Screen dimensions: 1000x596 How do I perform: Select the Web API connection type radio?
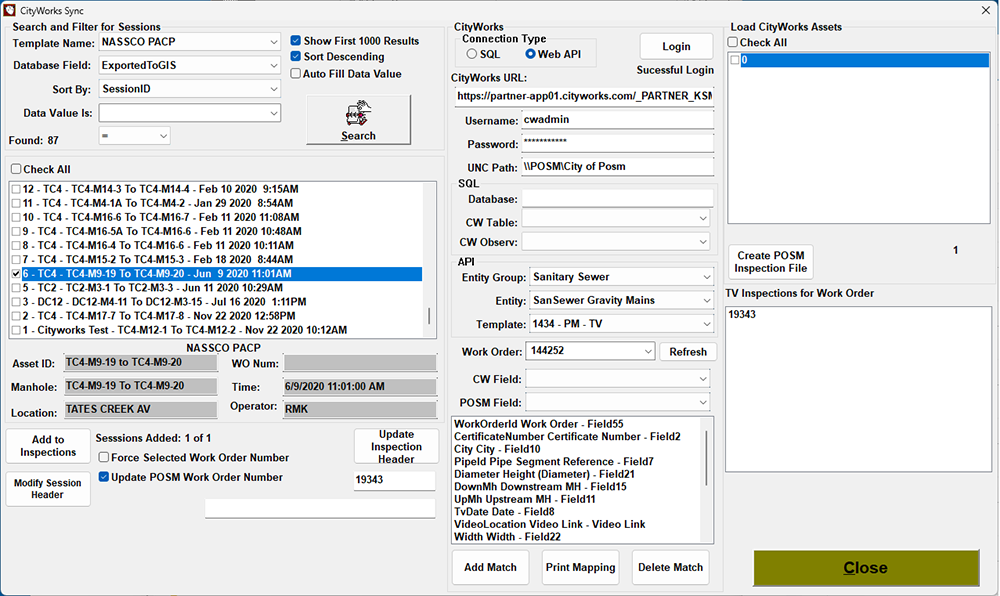(x=530, y=54)
